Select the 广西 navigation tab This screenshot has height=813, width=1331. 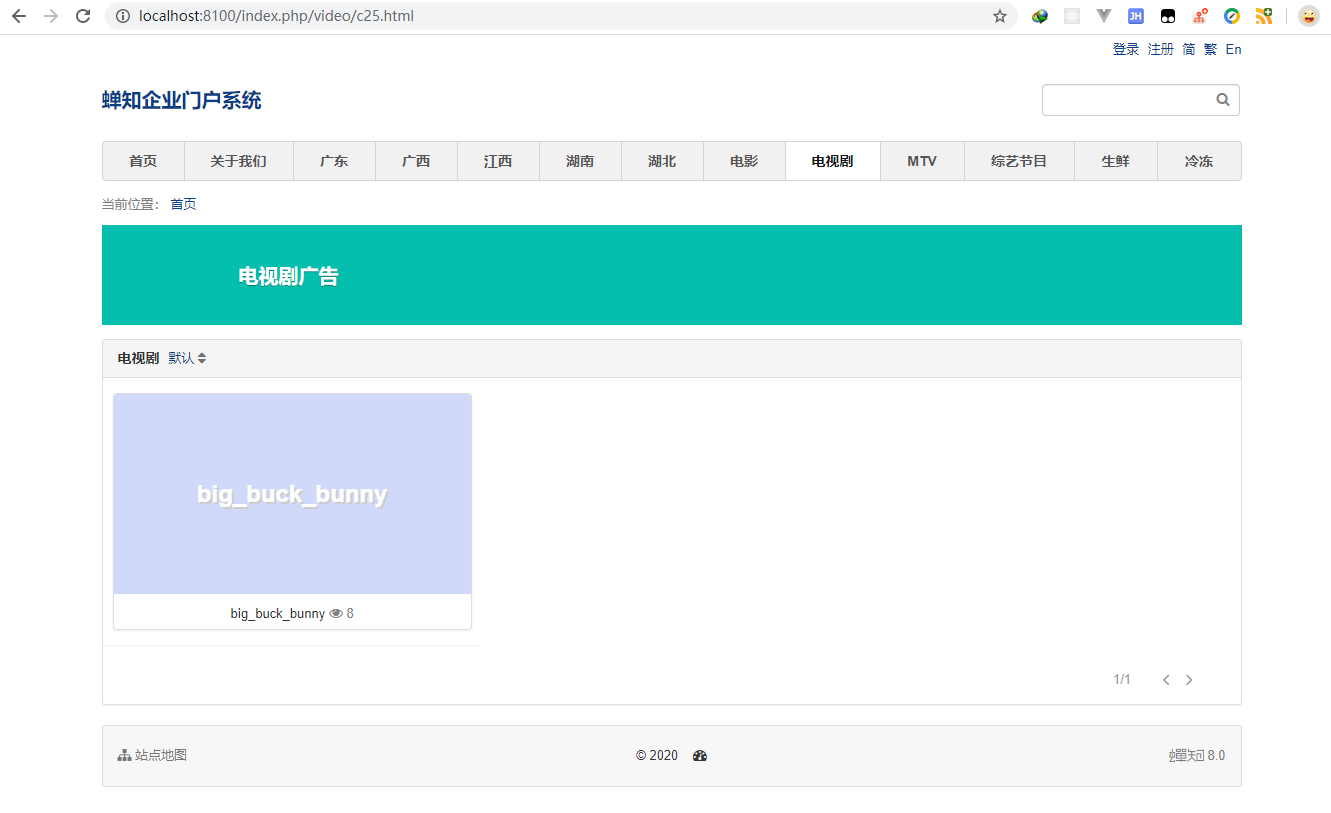(x=416, y=161)
